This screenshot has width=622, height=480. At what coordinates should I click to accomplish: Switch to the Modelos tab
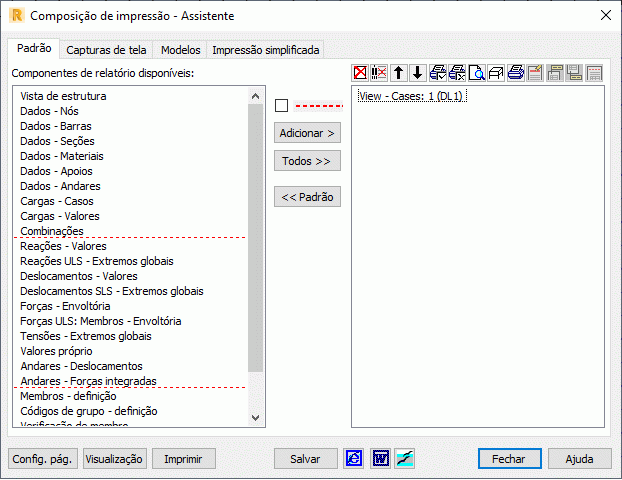tap(180, 50)
